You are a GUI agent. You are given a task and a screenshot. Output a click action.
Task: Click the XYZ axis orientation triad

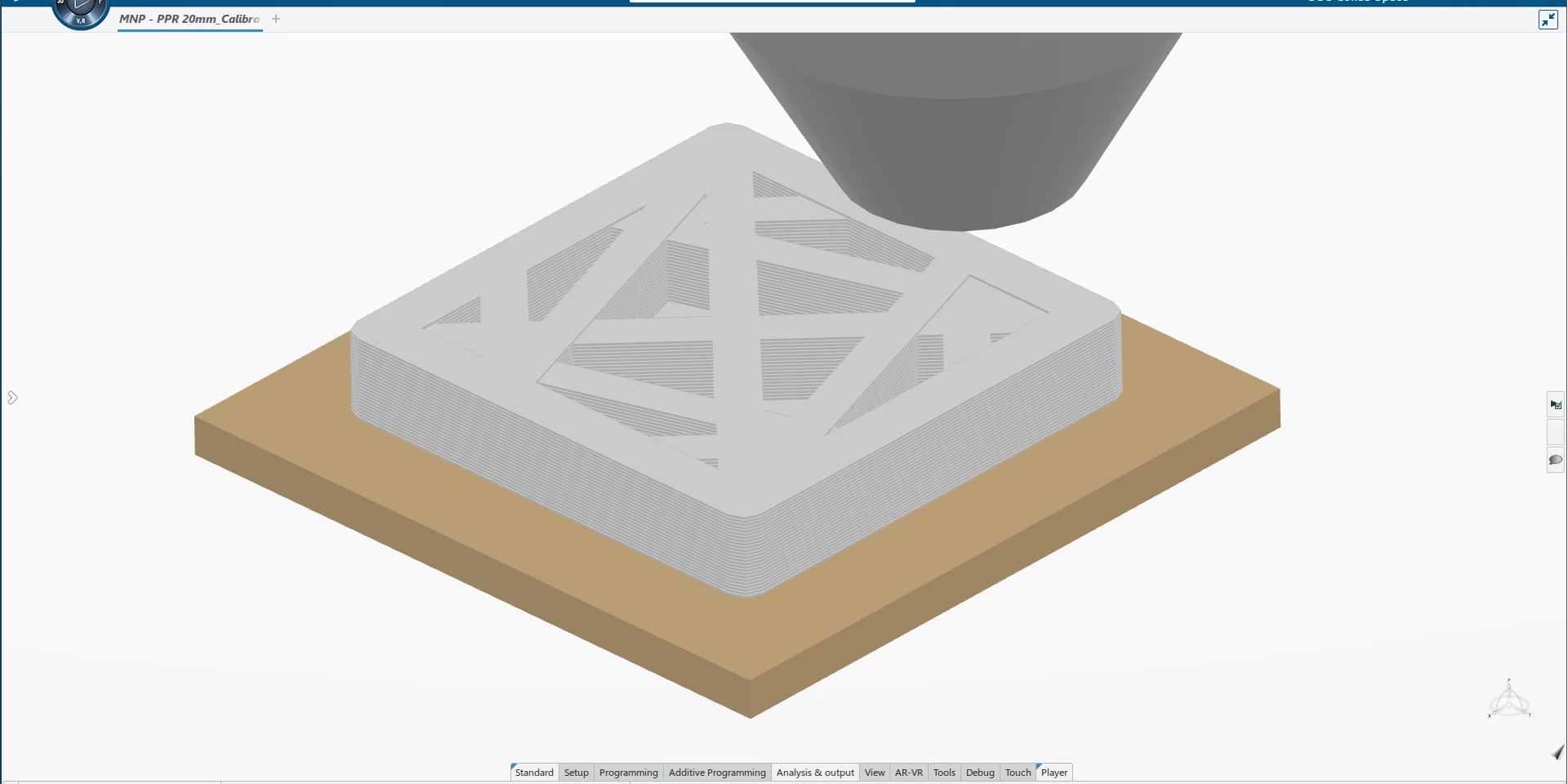pos(1508,701)
